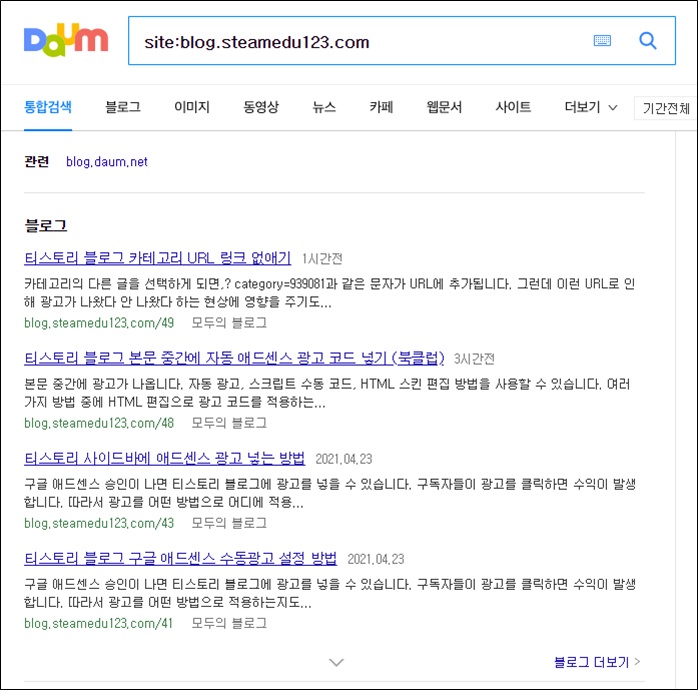This screenshot has width=698, height=690.
Task: Expand the 더보기 tab menu
Action: (591, 107)
